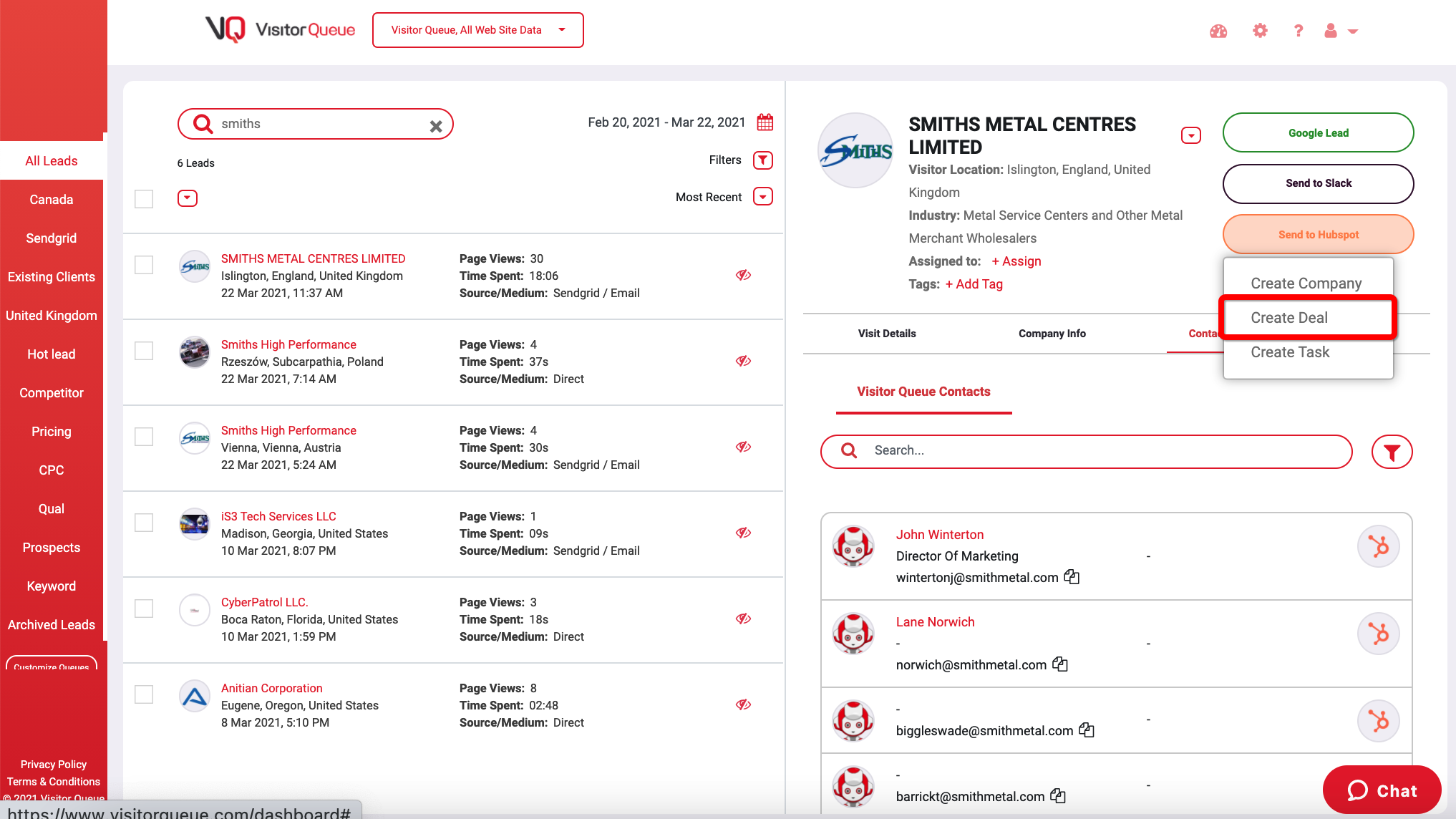Hide the SMITHS METAL CENTRES lead
Image resolution: width=1456 pixels, height=819 pixels.
(743, 275)
